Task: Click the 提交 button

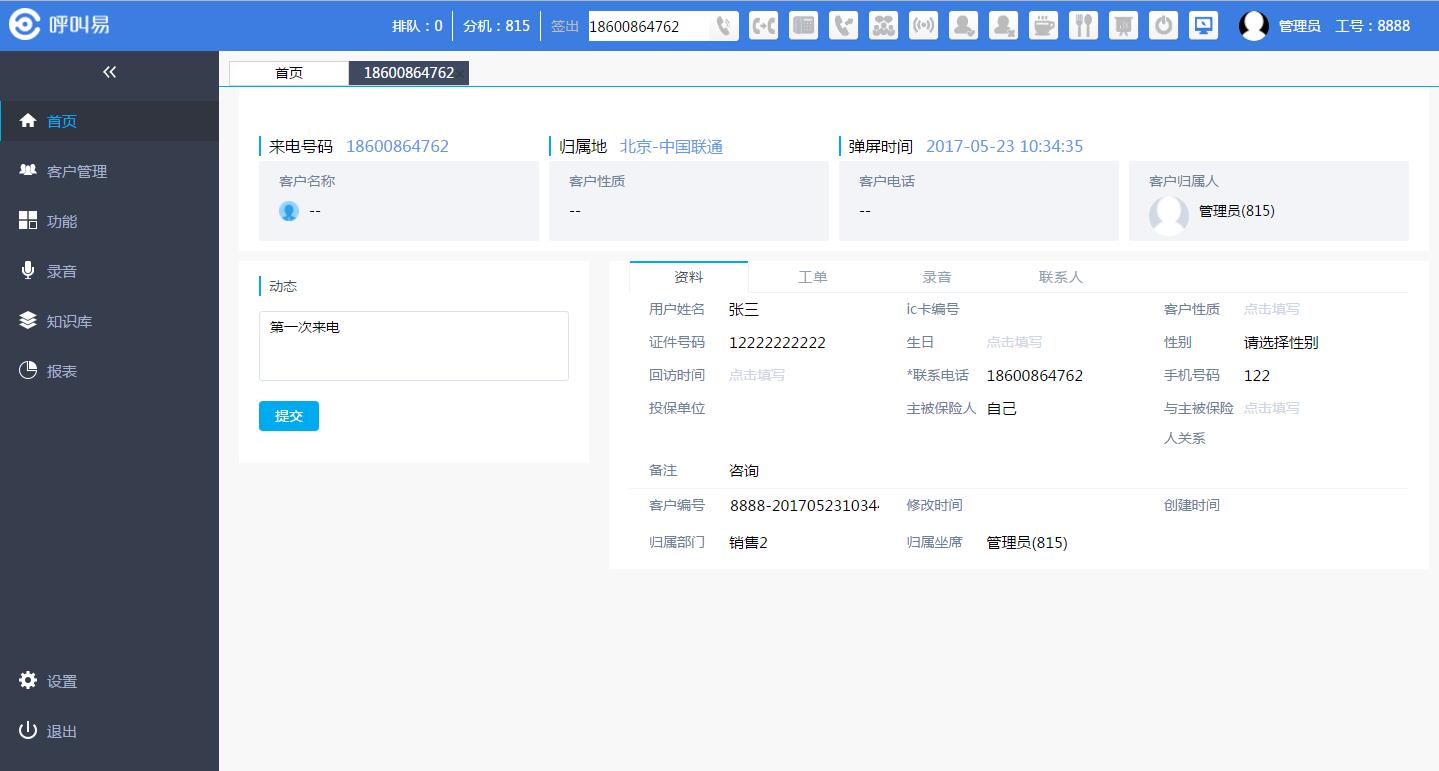Action: [x=289, y=416]
